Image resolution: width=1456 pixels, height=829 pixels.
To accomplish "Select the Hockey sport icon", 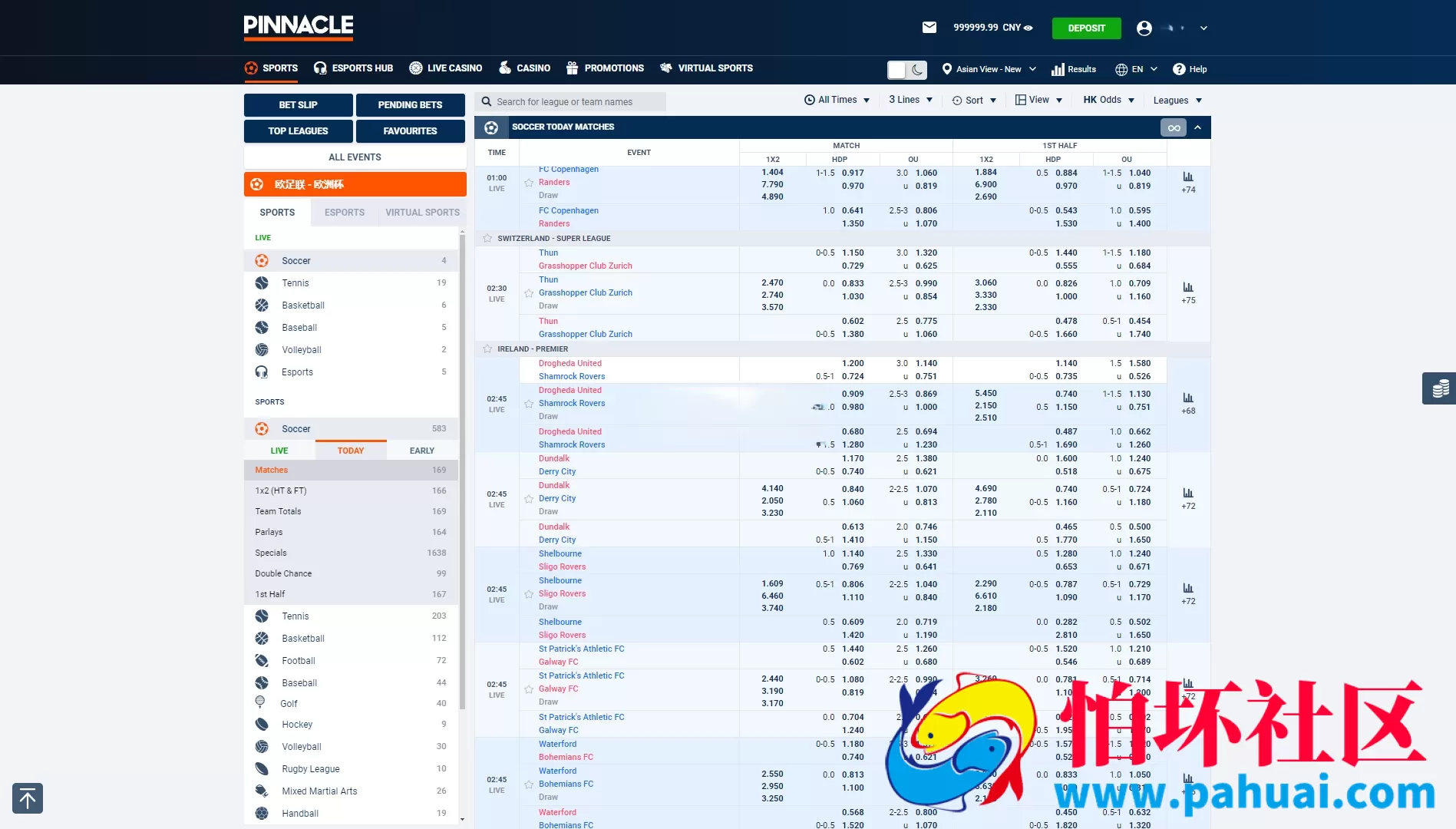I will click(x=262, y=725).
